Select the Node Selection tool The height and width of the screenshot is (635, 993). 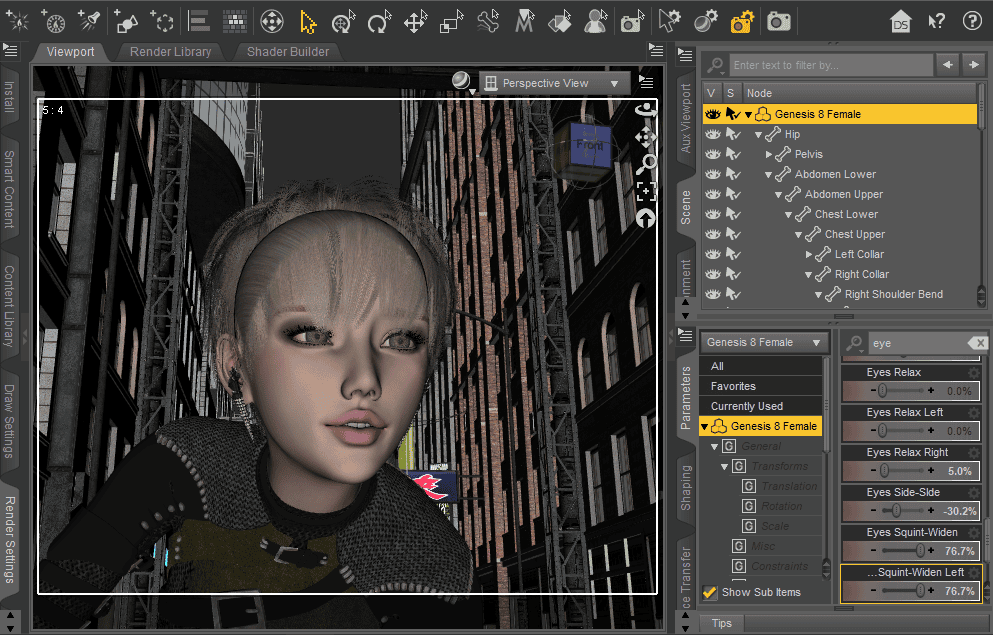coord(308,20)
